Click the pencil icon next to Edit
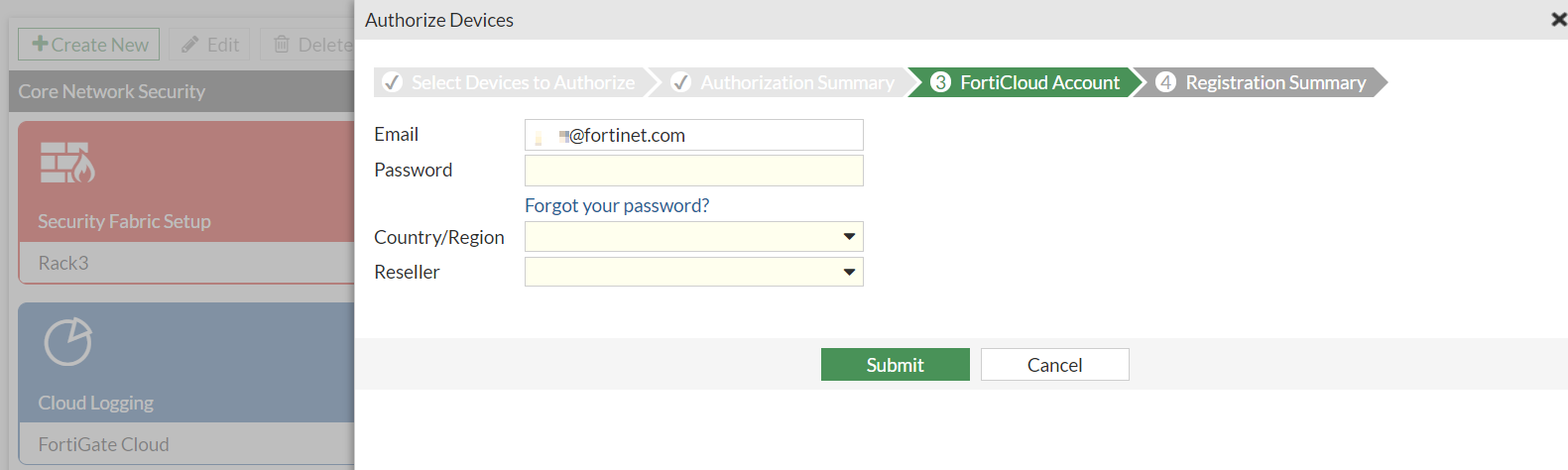Image resolution: width=1568 pixels, height=470 pixels. 189,45
